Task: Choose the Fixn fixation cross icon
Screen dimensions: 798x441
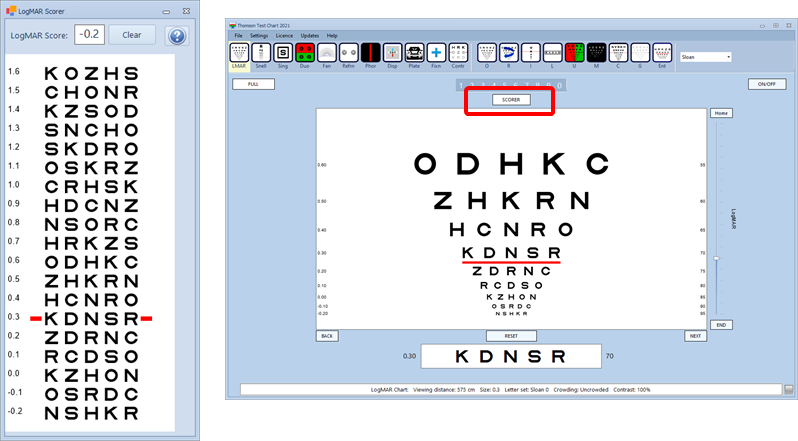Action: pos(436,54)
